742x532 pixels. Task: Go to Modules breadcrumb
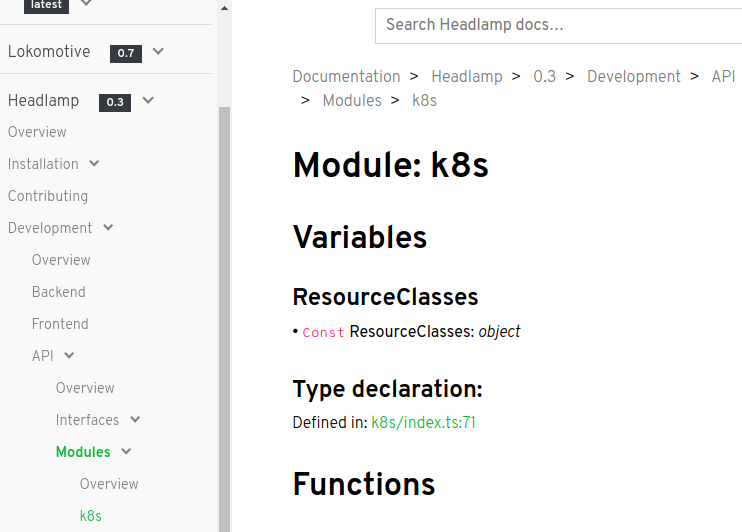tap(352, 100)
